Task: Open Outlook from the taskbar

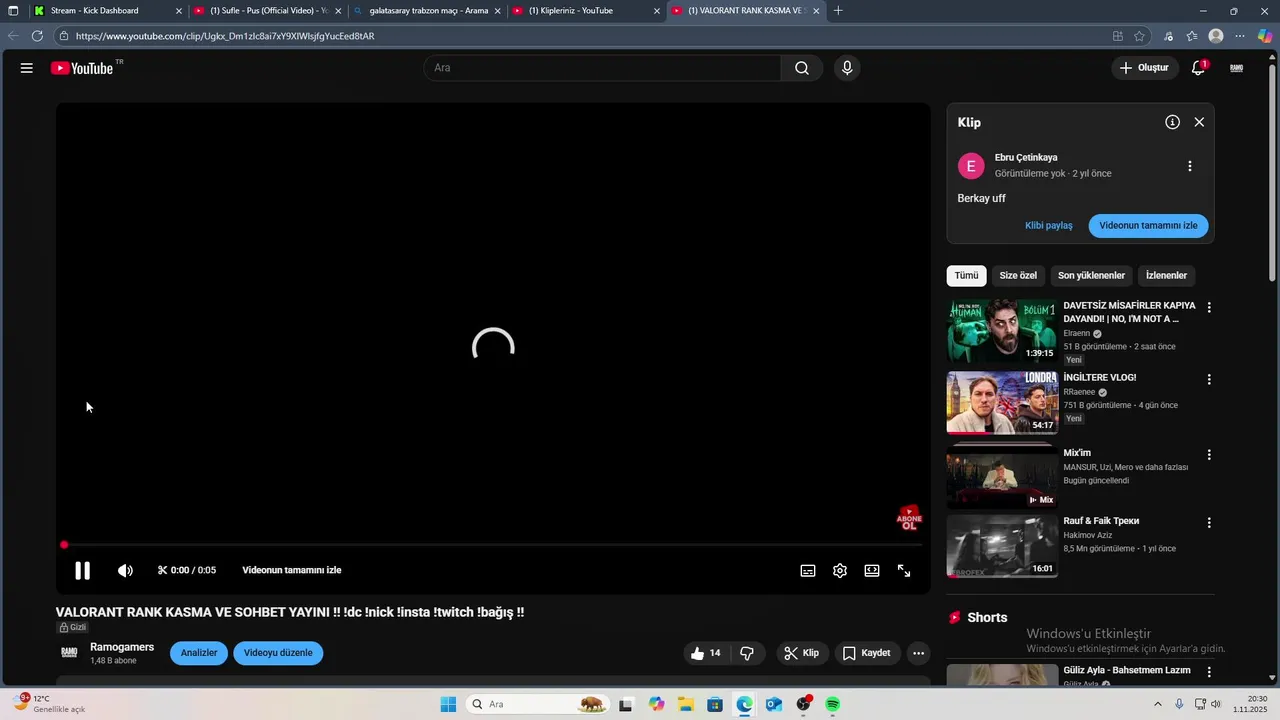Action: click(774, 704)
